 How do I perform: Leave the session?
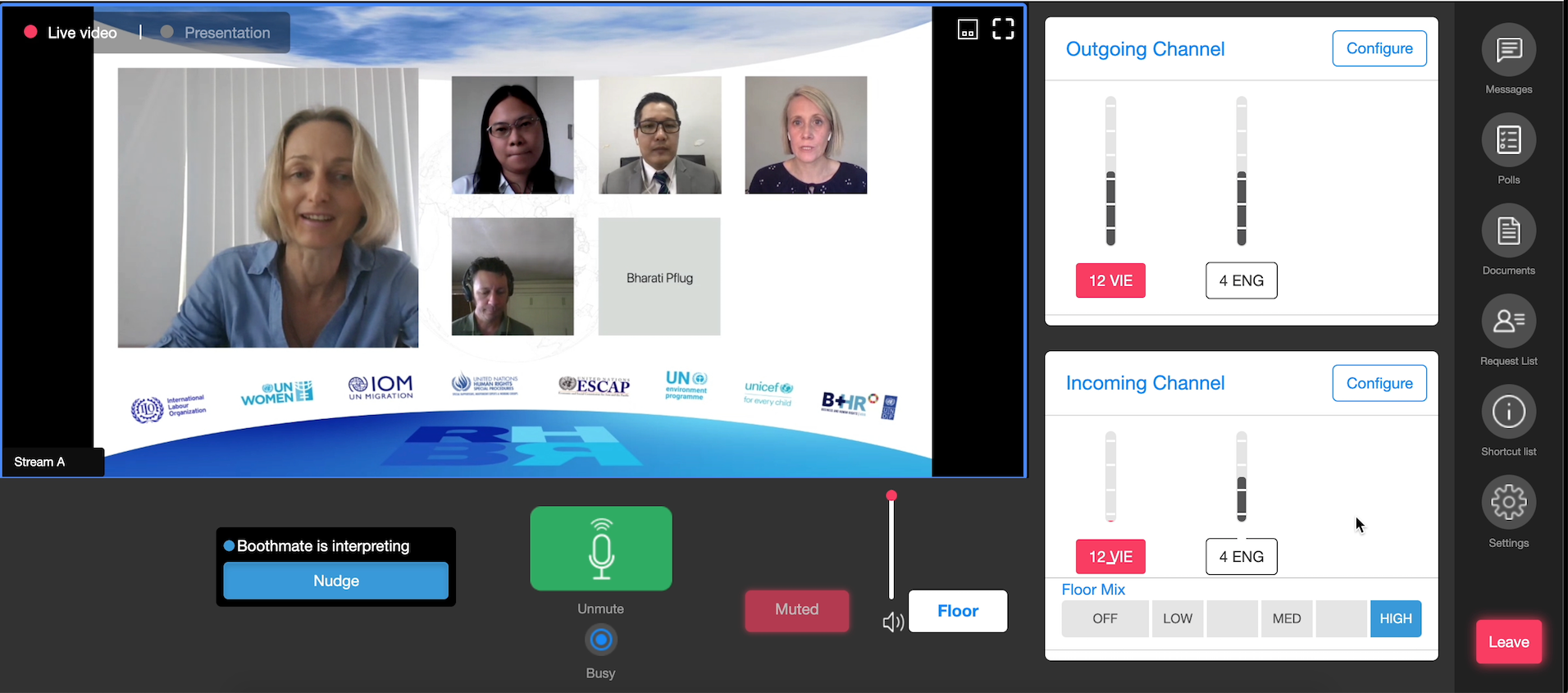tap(1508, 642)
